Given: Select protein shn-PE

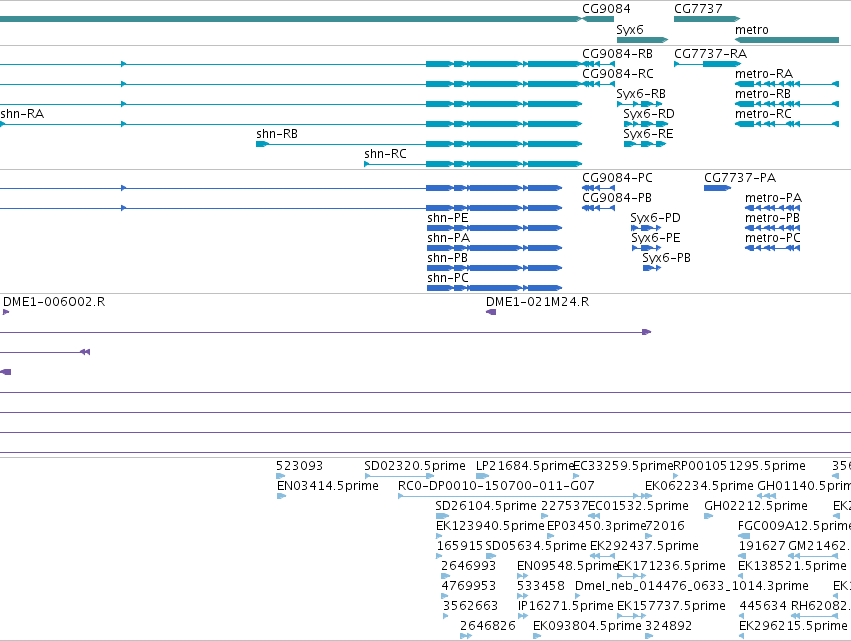Looking at the screenshot, I should [494, 229].
